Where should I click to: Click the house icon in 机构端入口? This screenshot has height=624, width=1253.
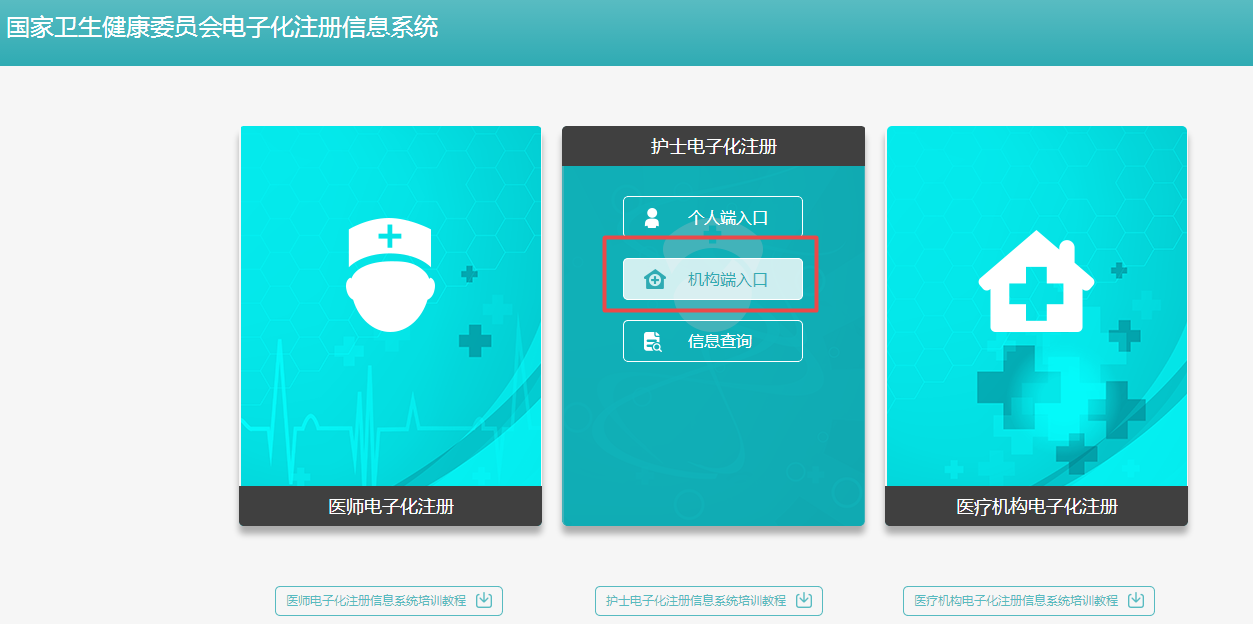(x=654, y=279)
